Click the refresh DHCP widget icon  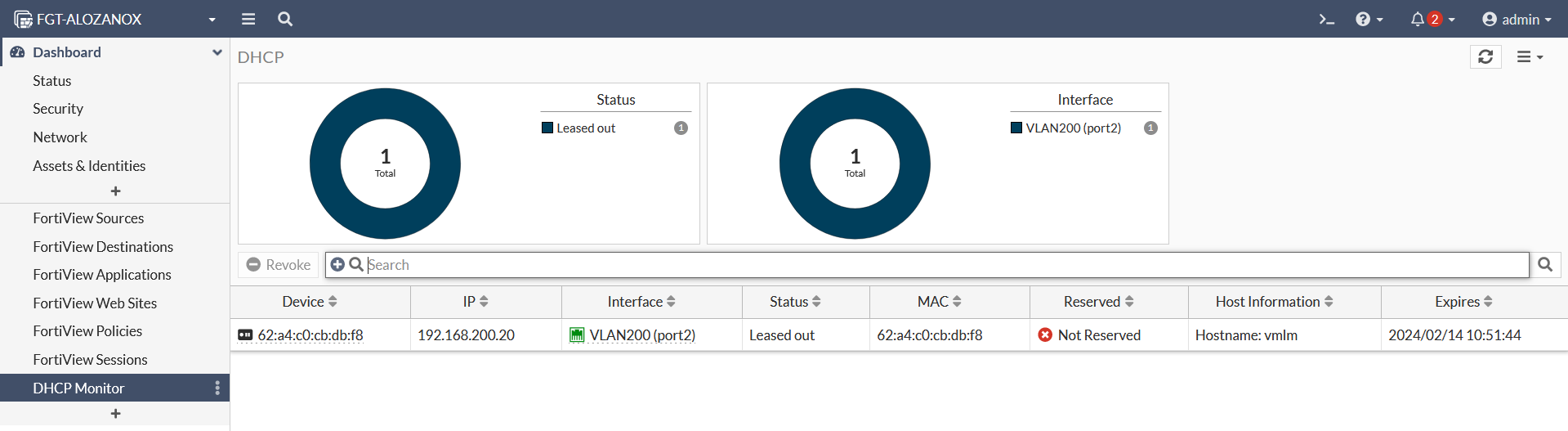(x=1485, y=56)
